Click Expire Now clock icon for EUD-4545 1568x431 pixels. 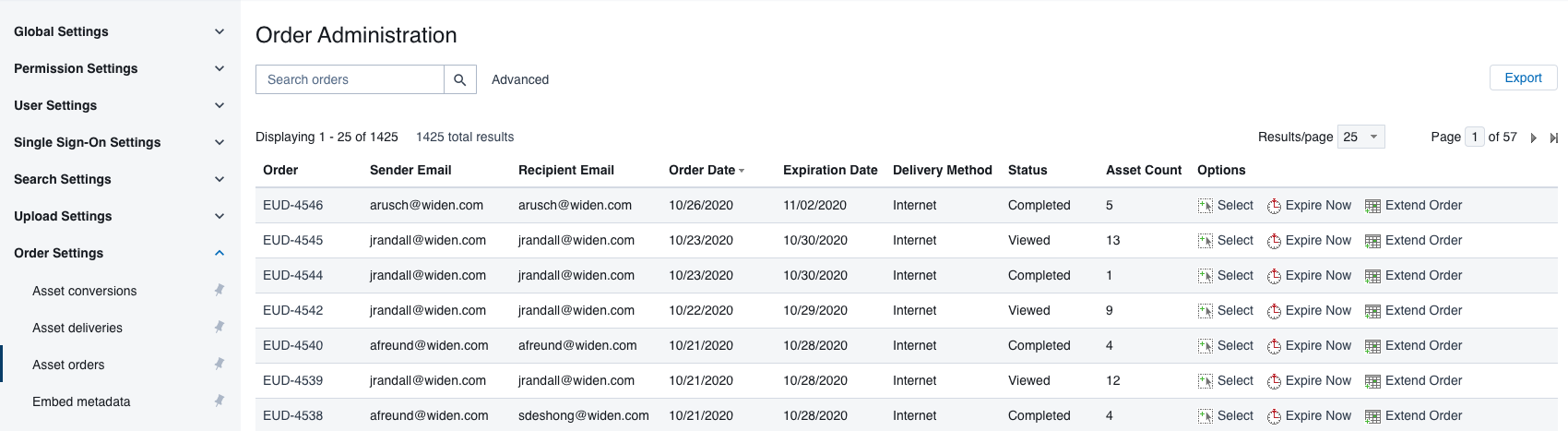(1274, 241)
